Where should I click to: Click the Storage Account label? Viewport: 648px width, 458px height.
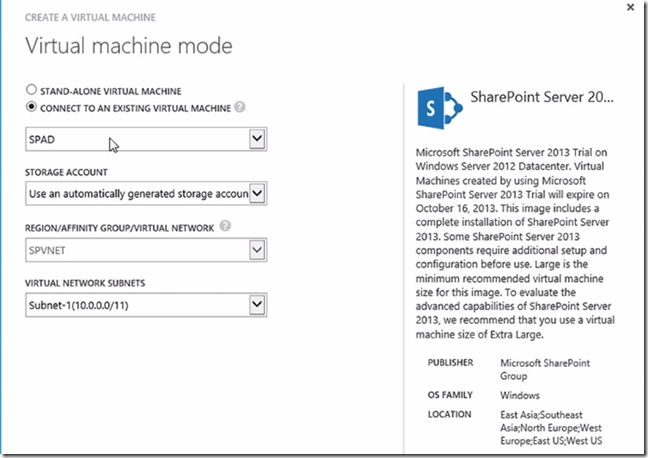point(66,172)
